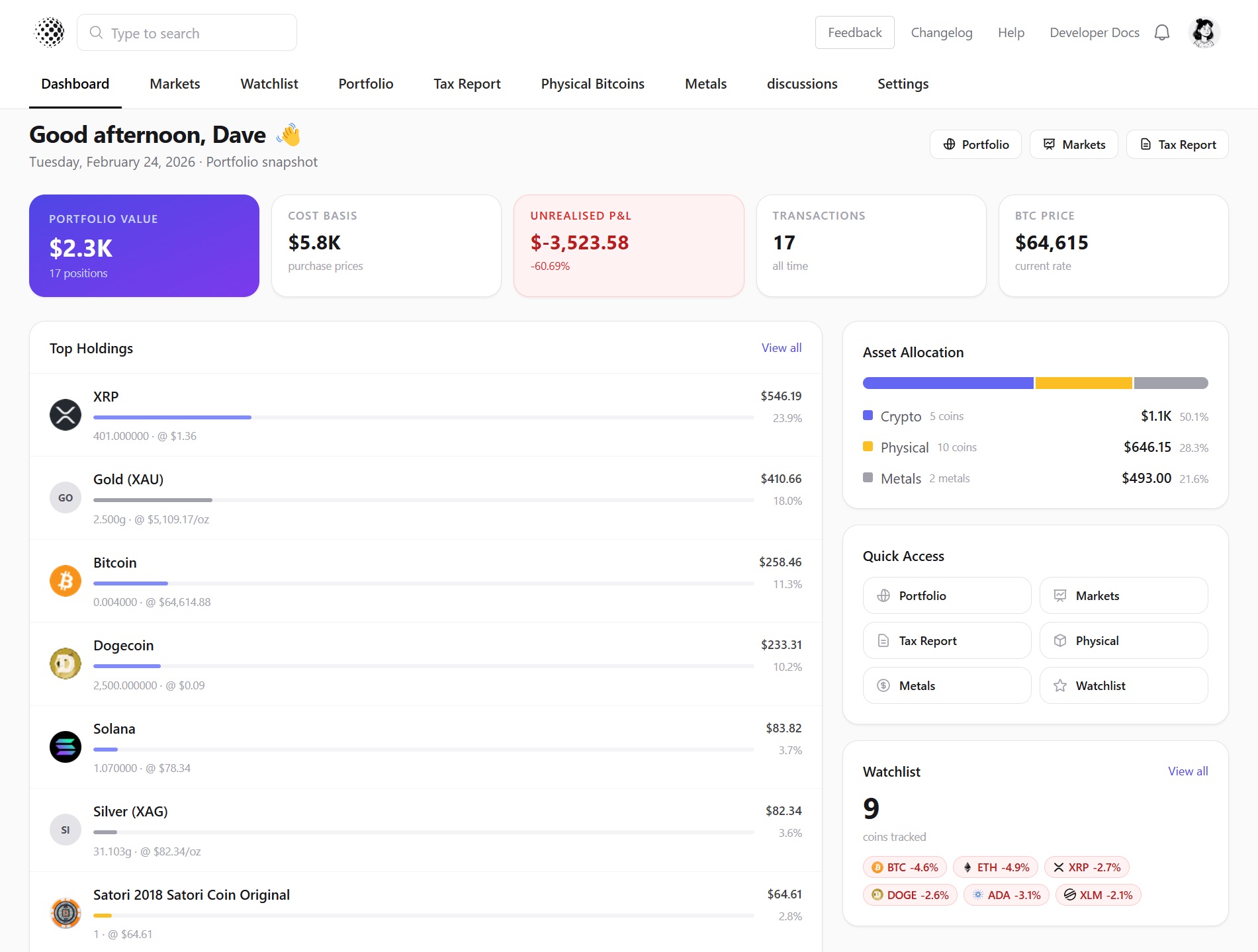Click the Bitcoin coin icon in Top Holdings
The image size is (1258, 952).
click(x=66, y=581)
